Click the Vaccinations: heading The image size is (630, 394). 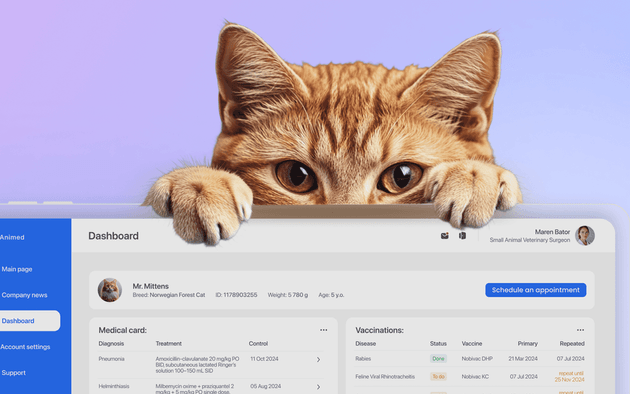click(x=379, y=330)
